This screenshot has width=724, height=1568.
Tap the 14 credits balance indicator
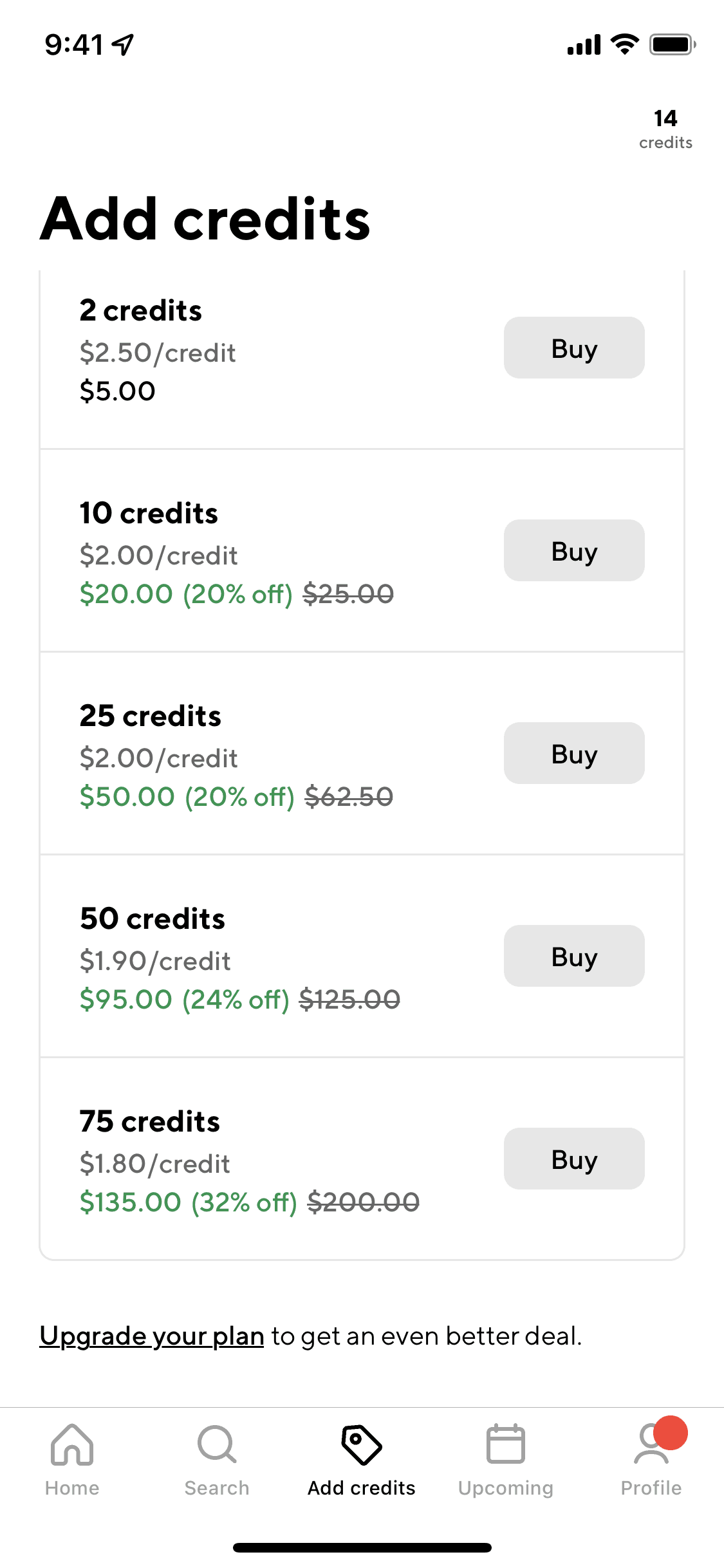665,129
